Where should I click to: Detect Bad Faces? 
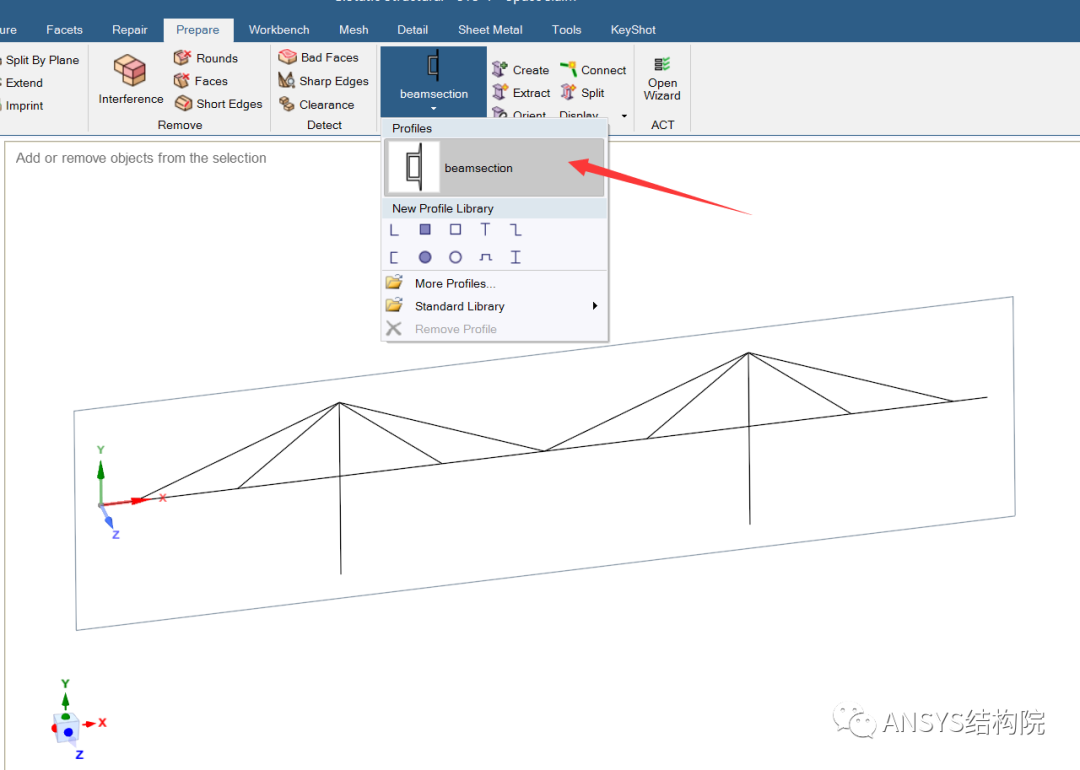pyautogui.click(x=318, y=57)
